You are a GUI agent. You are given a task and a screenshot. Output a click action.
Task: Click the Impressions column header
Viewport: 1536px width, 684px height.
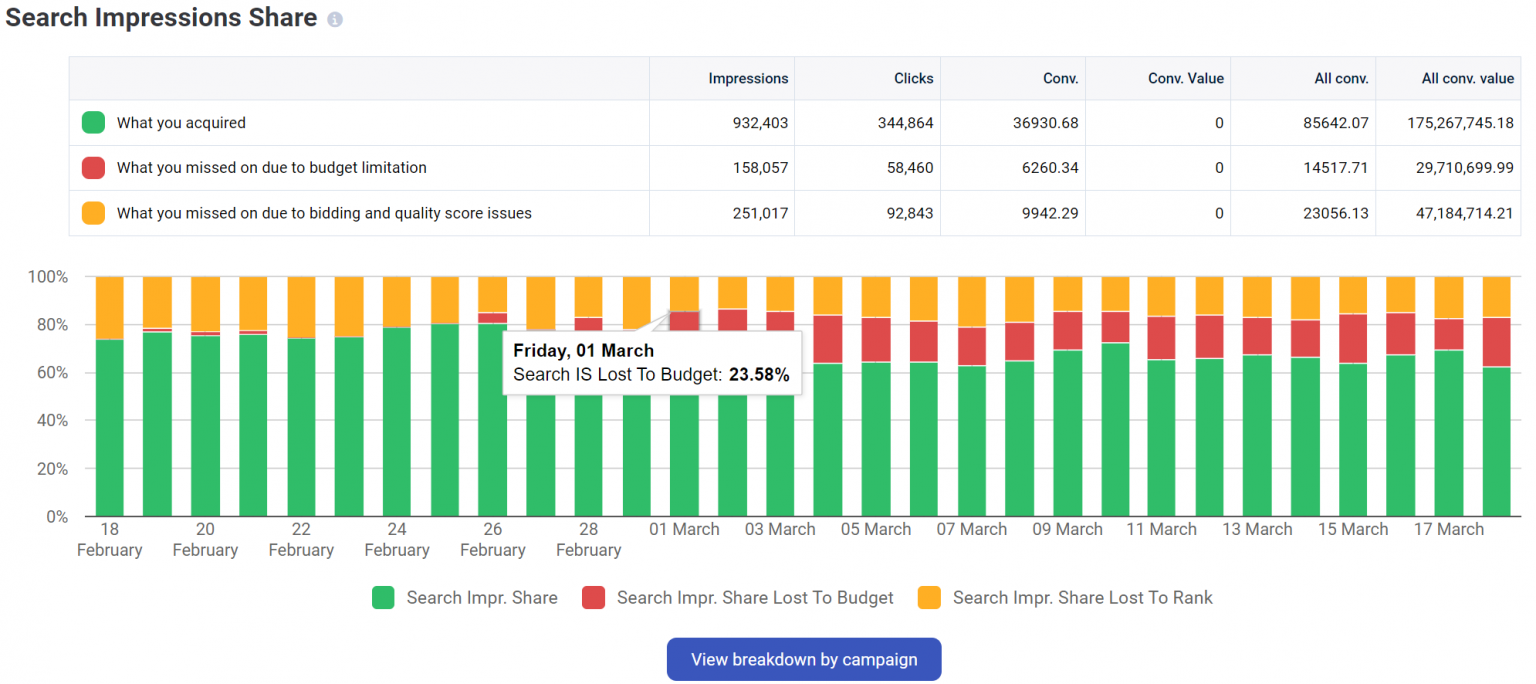click(x=750, y=78)
